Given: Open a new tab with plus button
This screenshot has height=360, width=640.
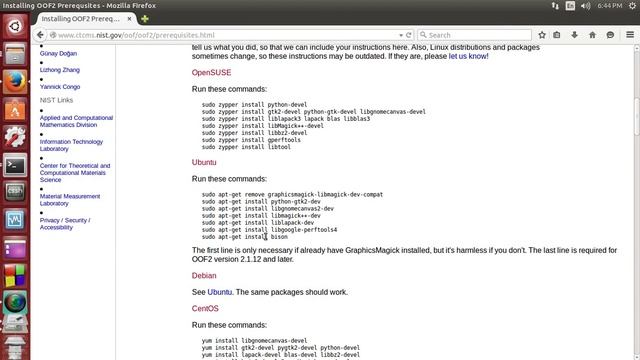Looking at the screenshot, I should click(x=144, y=19).
